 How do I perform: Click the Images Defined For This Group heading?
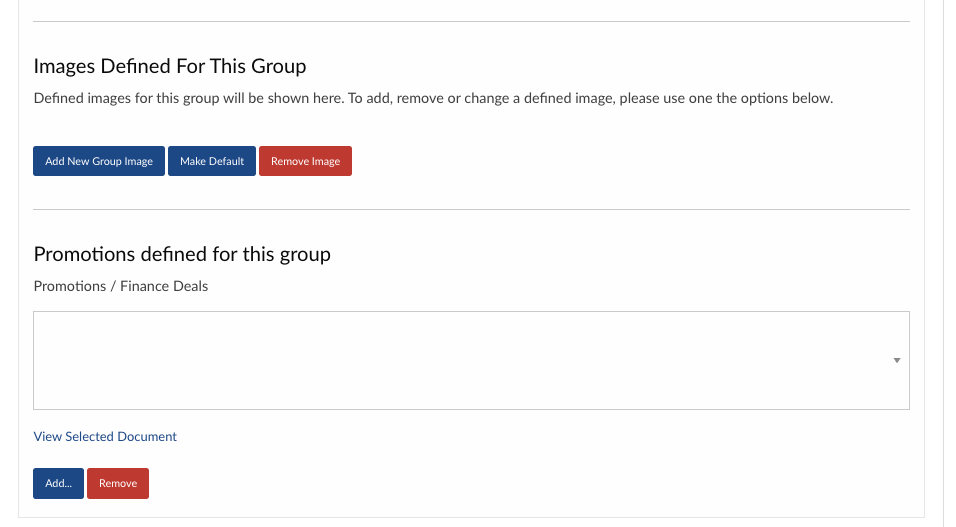pyautogui.click(x=170, y=66)
